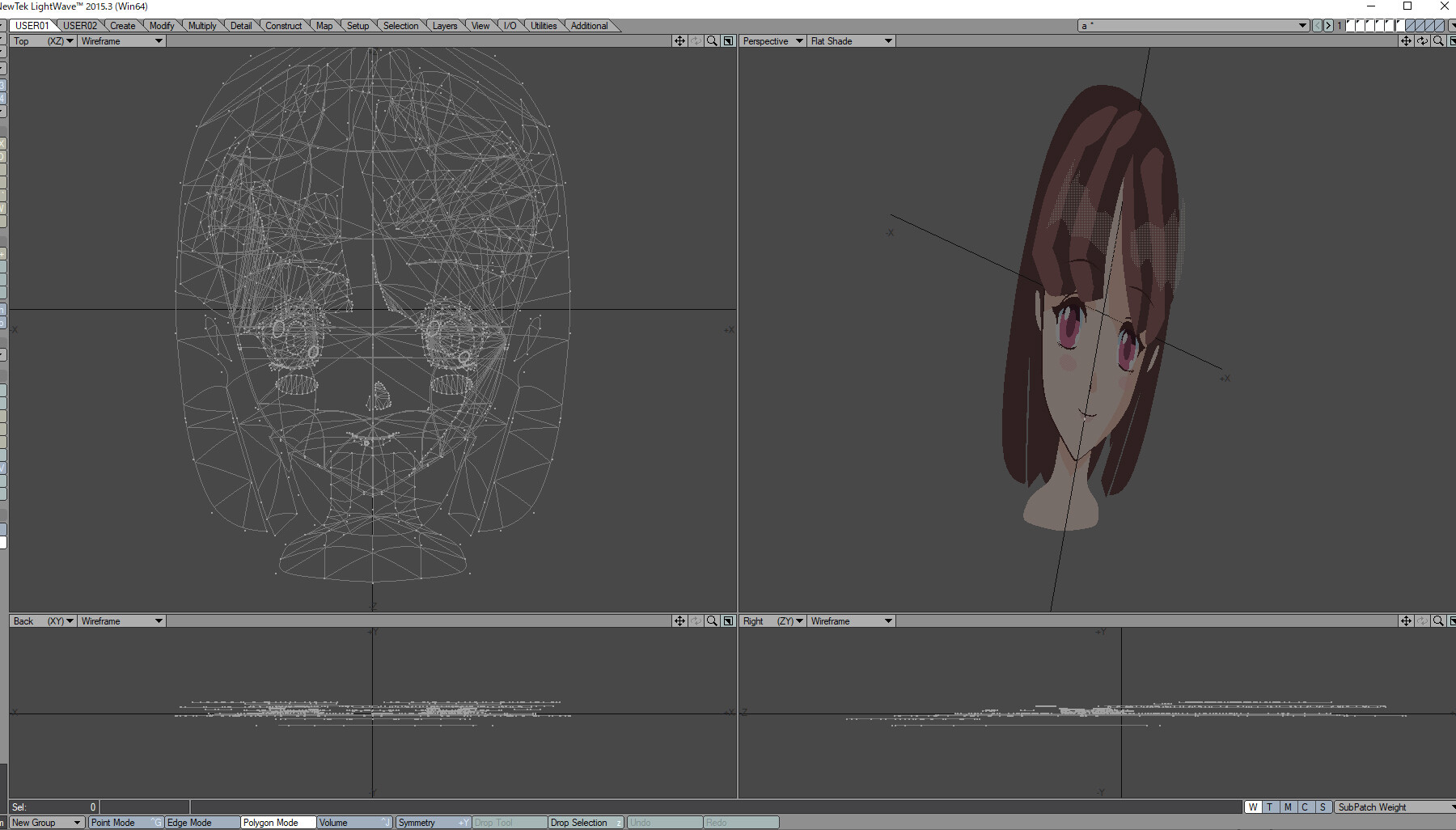
Task: Open the Perspective view type dropdown
Action: point(772,41)
